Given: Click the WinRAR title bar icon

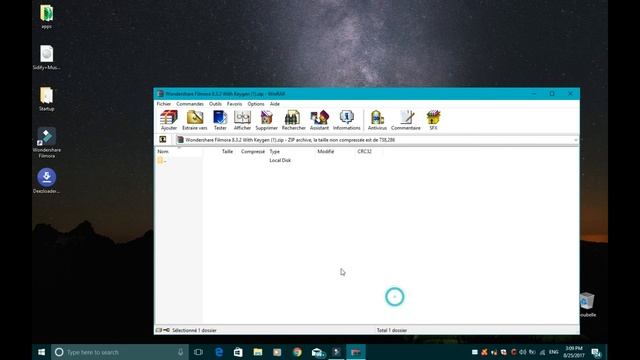Looking at the screenshot, I should (x=160, y=94).
